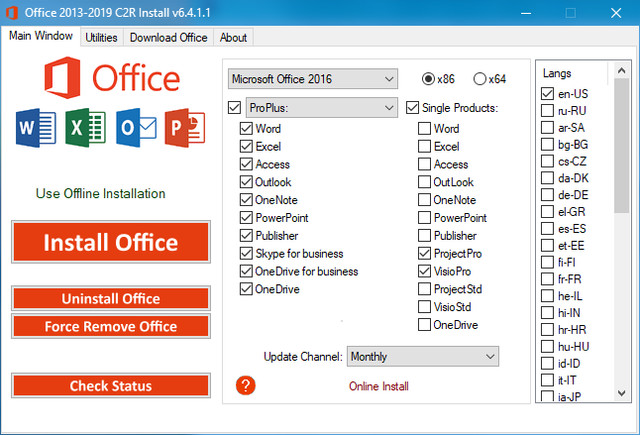Select the x64 architecture radio button
This screenshot has height=435, width=640.
(x=480, y=79)
